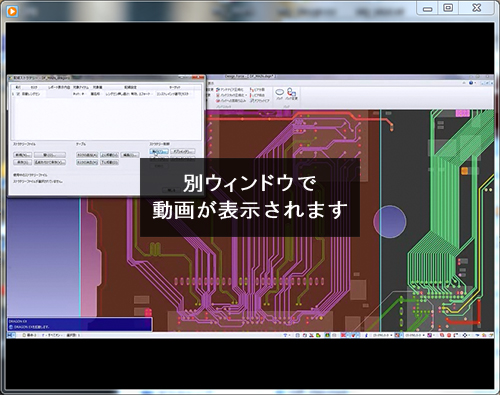Open the coordinate dropdown in the status bar
500x395 pixels.
[381, 335]
